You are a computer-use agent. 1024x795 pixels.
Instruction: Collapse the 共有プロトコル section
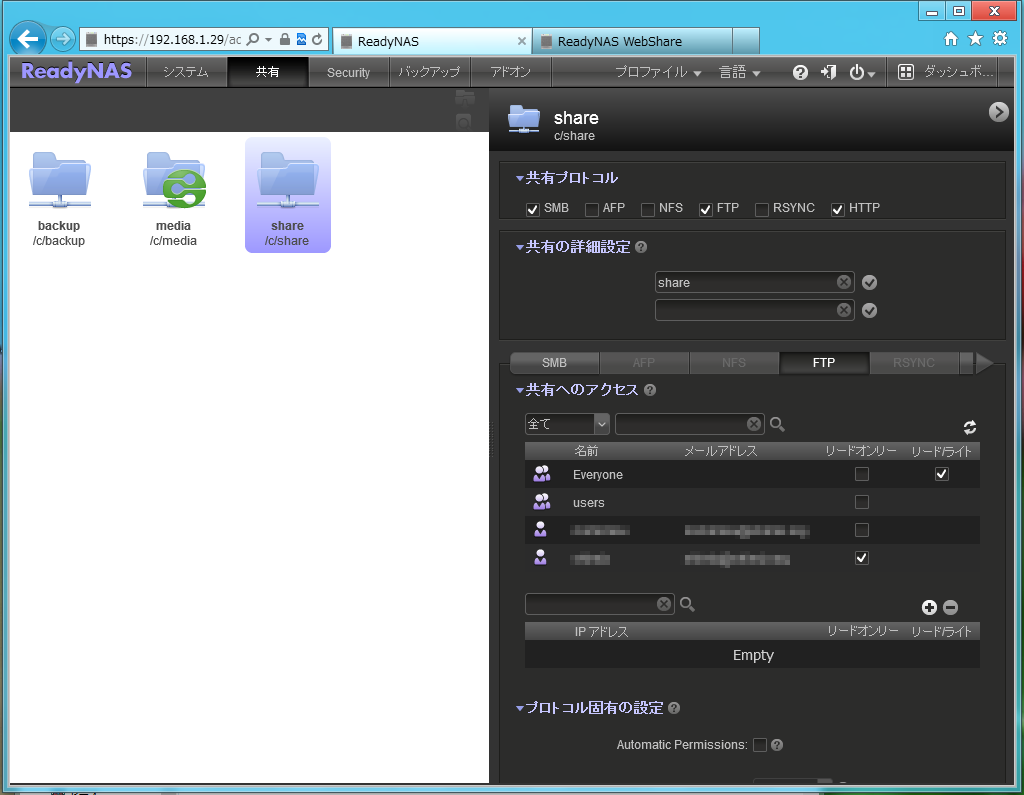(520, 179)
